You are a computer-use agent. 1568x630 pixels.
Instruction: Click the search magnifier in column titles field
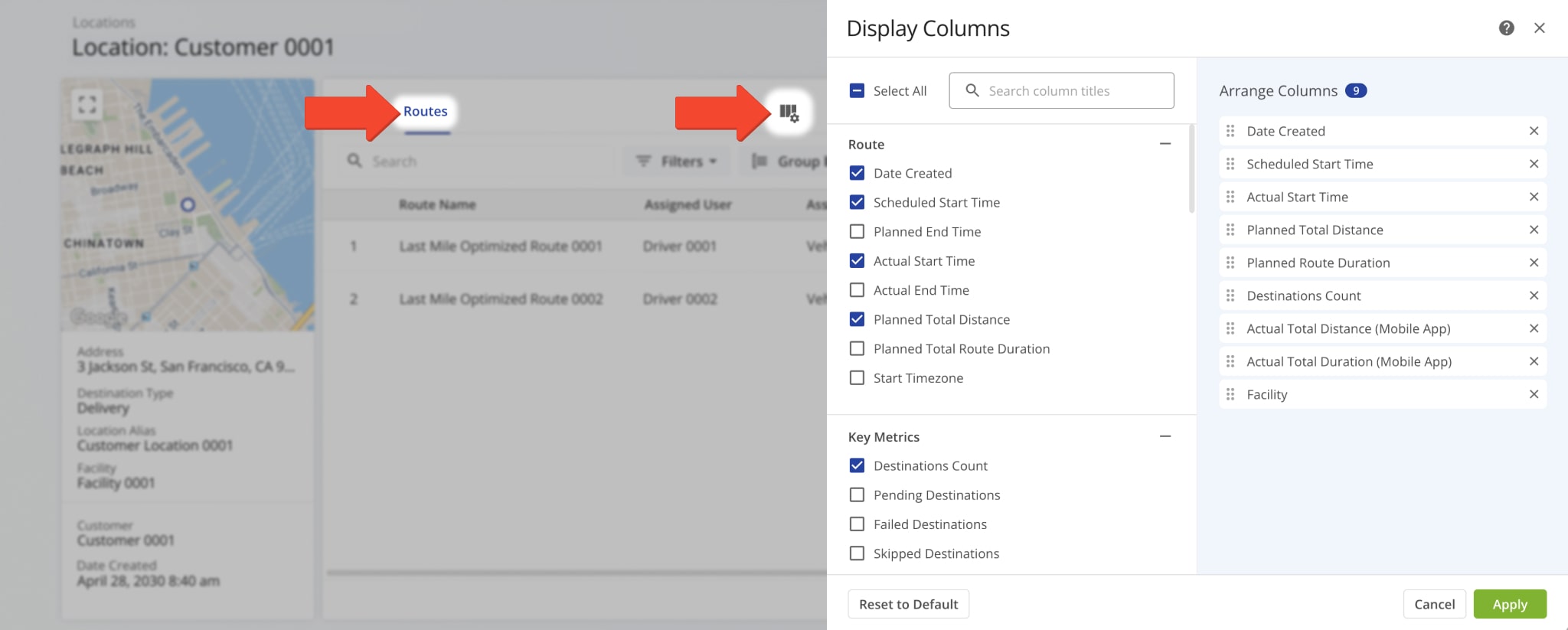972,90
